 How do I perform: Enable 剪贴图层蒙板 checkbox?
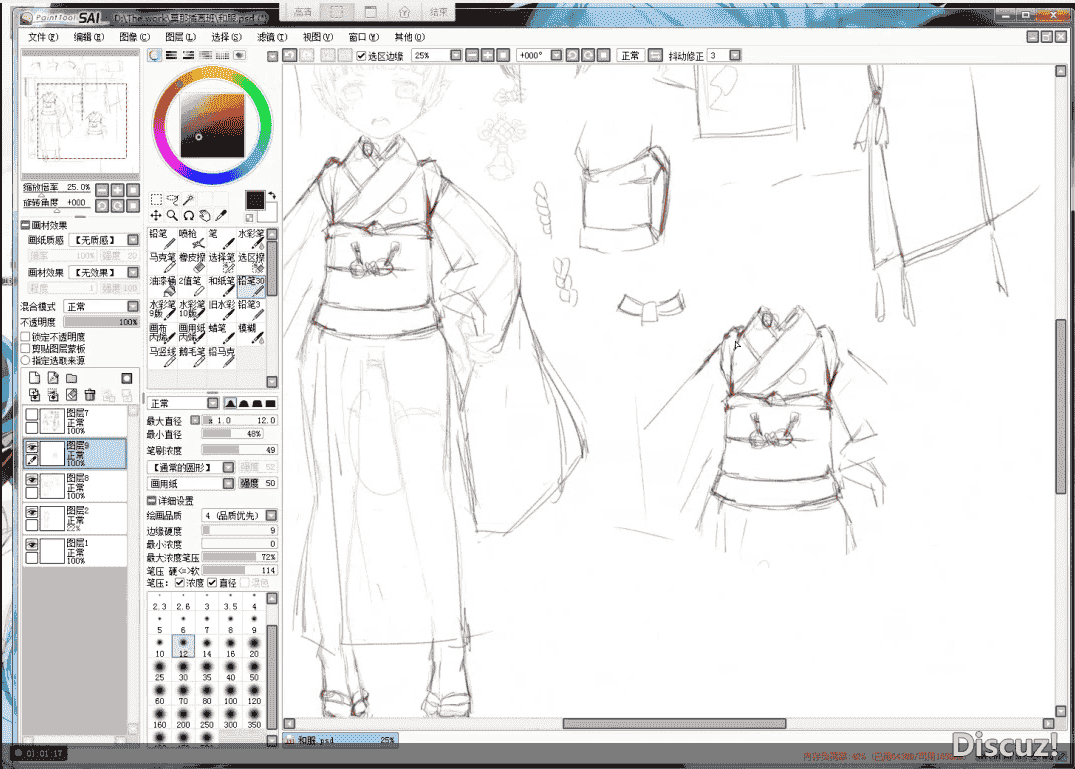(25, 349)
